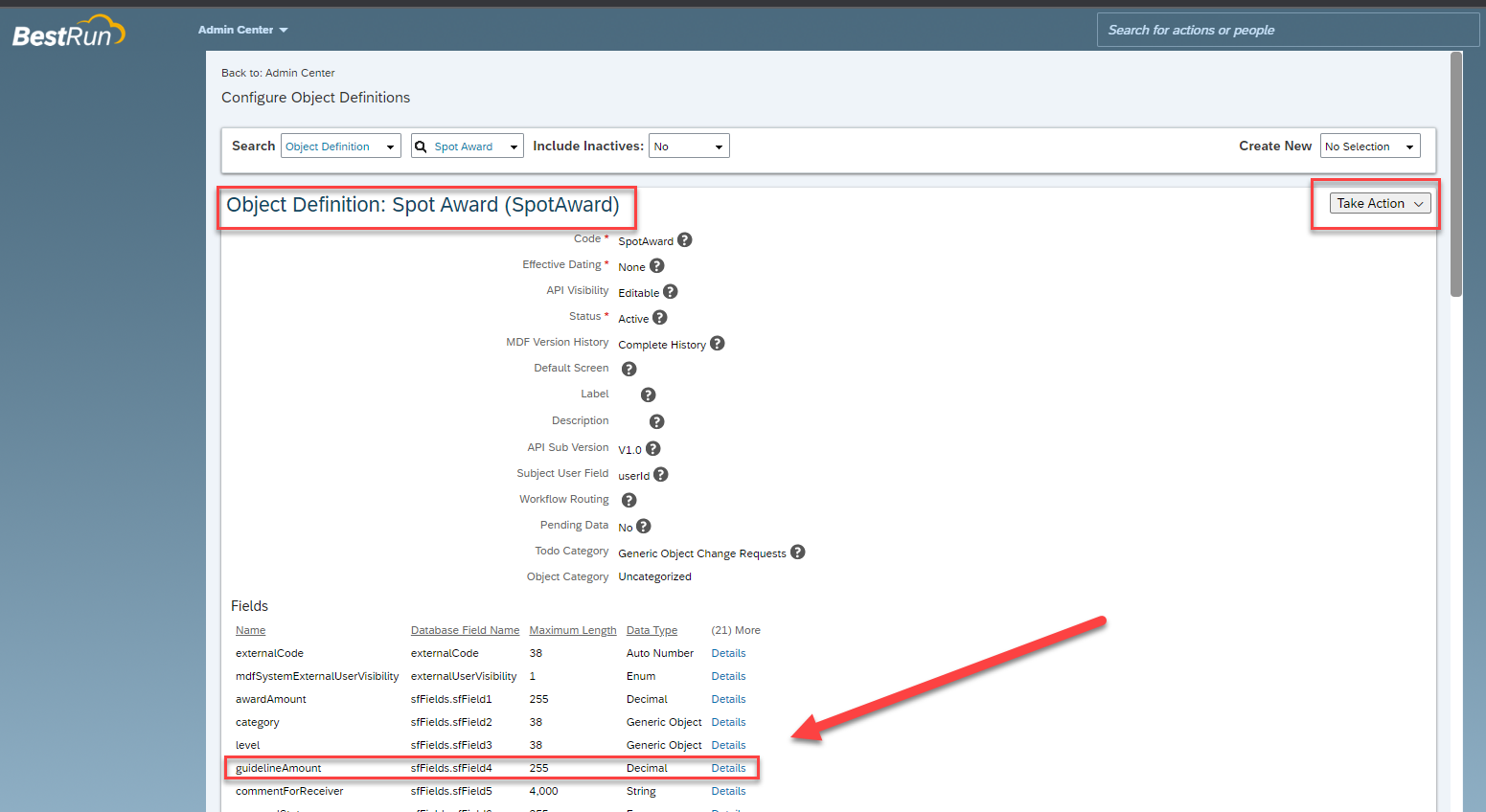Click the (21) More columns link
This screenshot has width=1486, height=812.
click(x=736, y=630)
